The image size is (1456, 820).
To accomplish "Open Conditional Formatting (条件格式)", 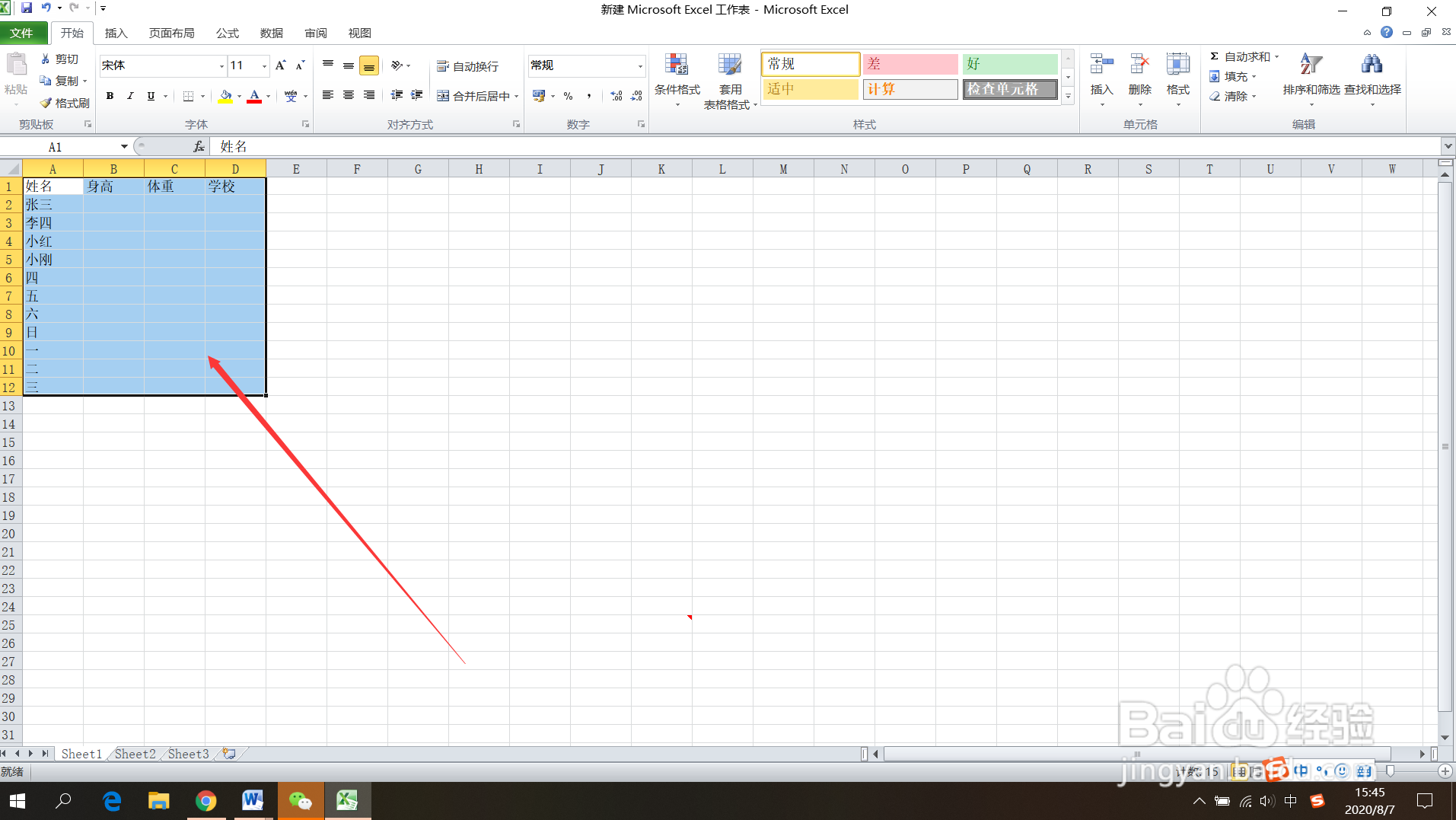I will pos(677,80).
